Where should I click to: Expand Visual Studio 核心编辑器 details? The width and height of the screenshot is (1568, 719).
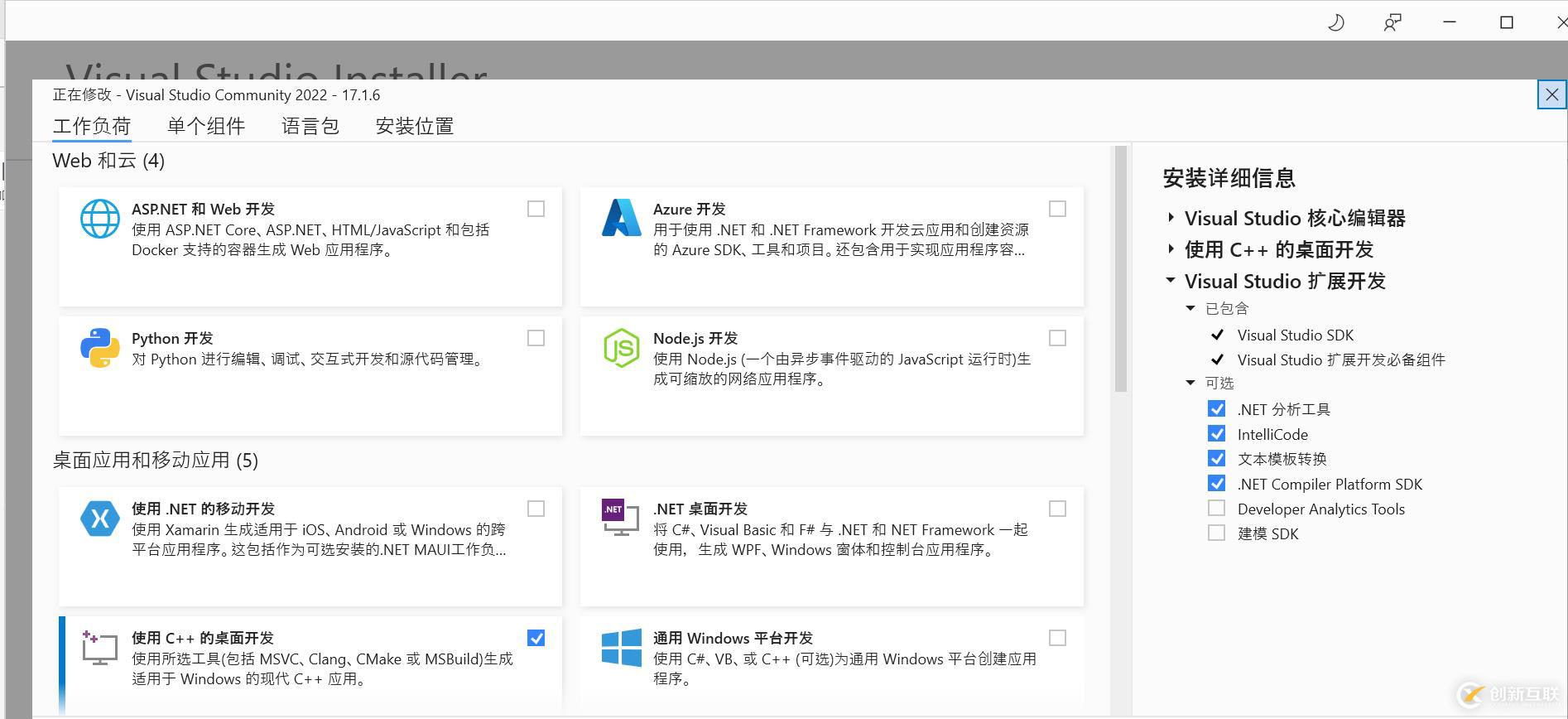[x=1171, y=218]
